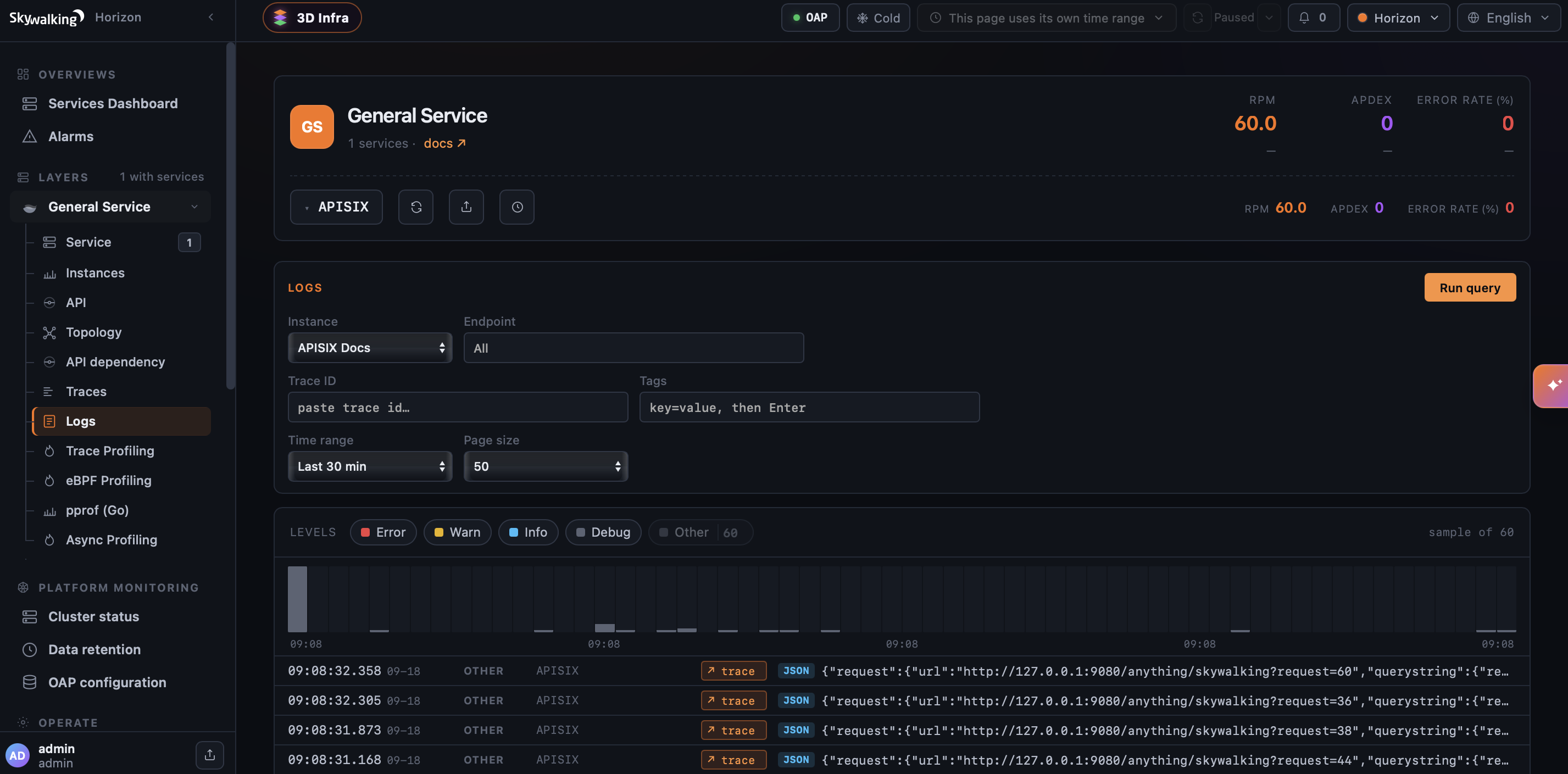Follow the docs link
This screenshot has width=1568, height=774.
pyautogui.click(x=444, y=143)
